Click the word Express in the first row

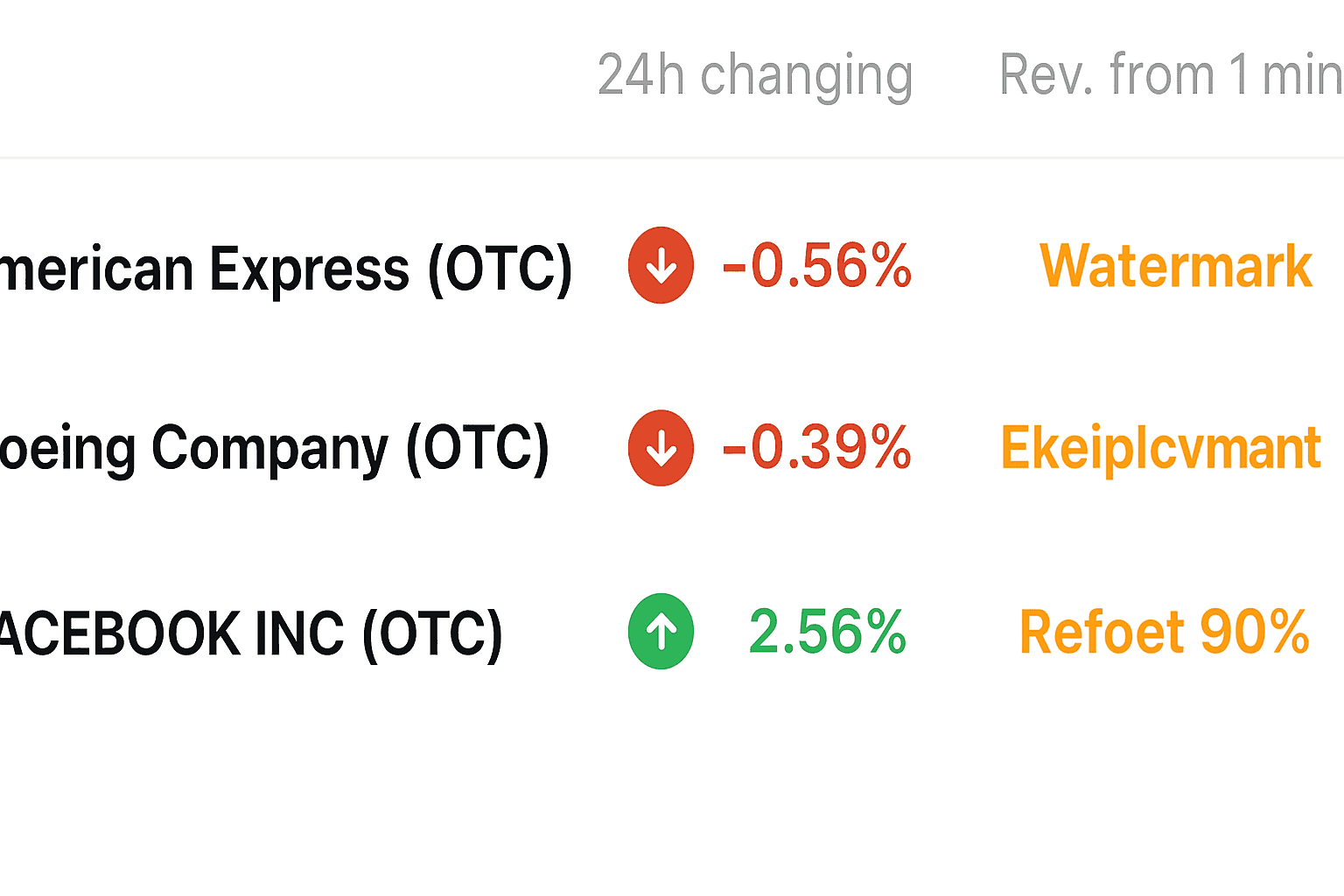coord(310,269)
